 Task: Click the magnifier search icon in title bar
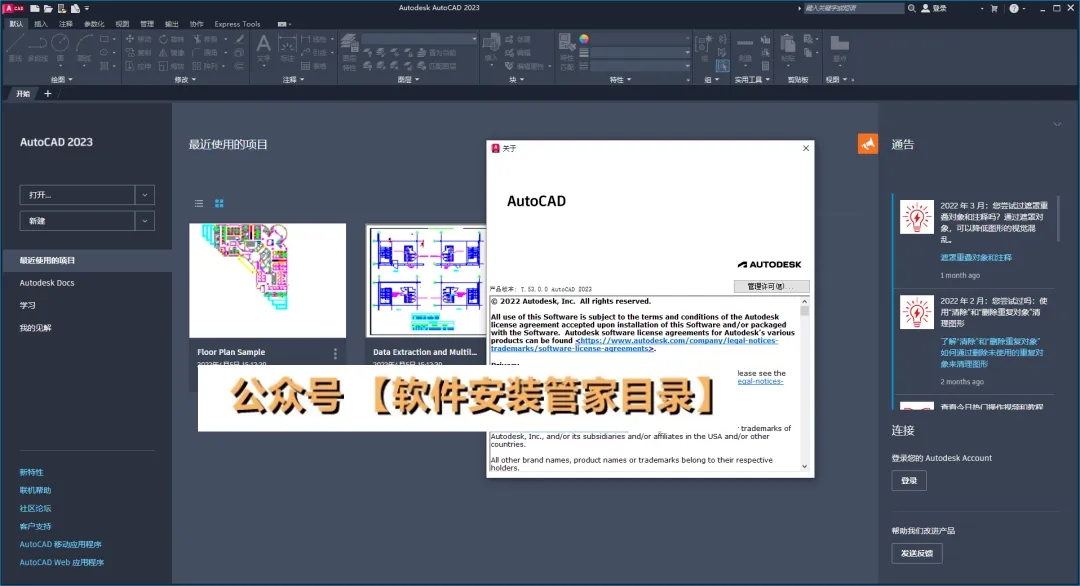tap(911, 8)
